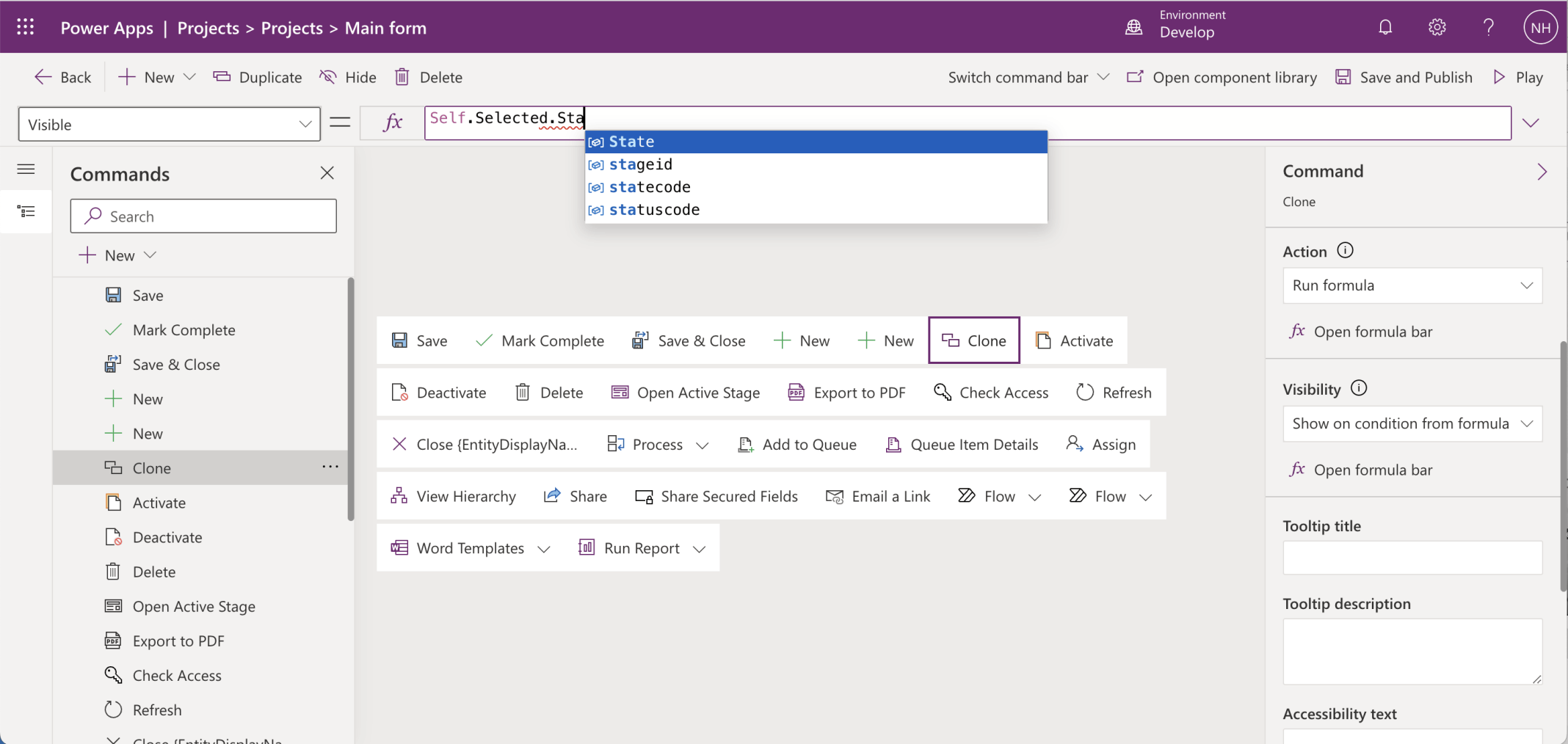Open the Visible property dropdown
The image size is (1568, 744).
click(x=169, y=124)
